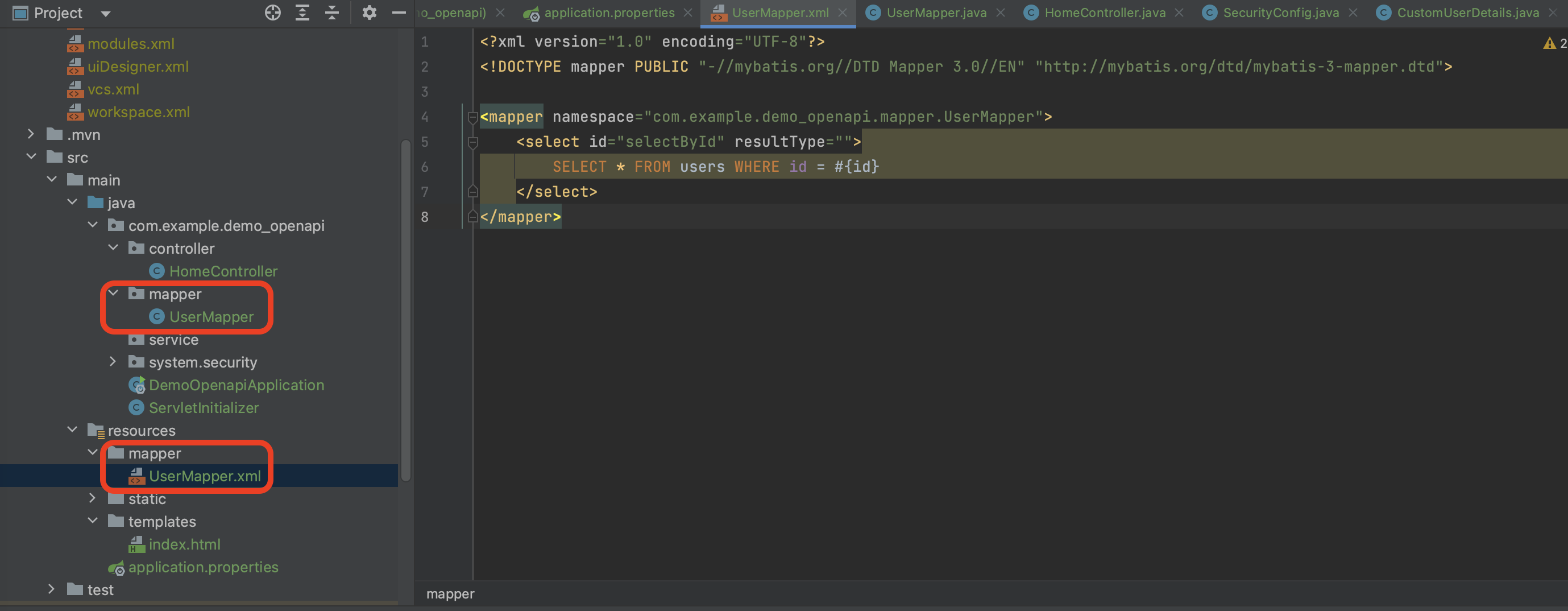Collapse the src folder

coord(31,157)
